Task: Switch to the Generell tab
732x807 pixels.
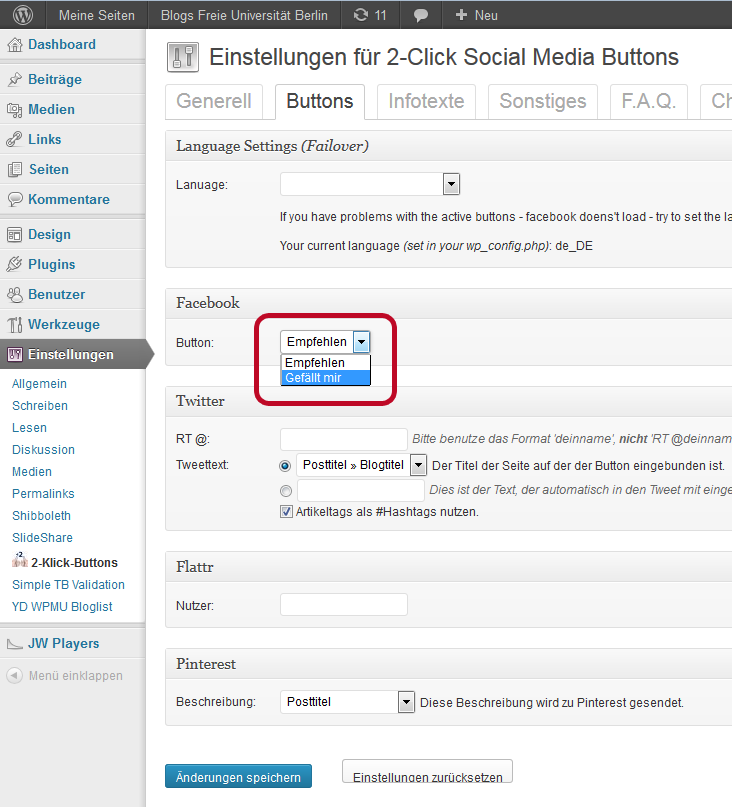Action: pos(214,102)
